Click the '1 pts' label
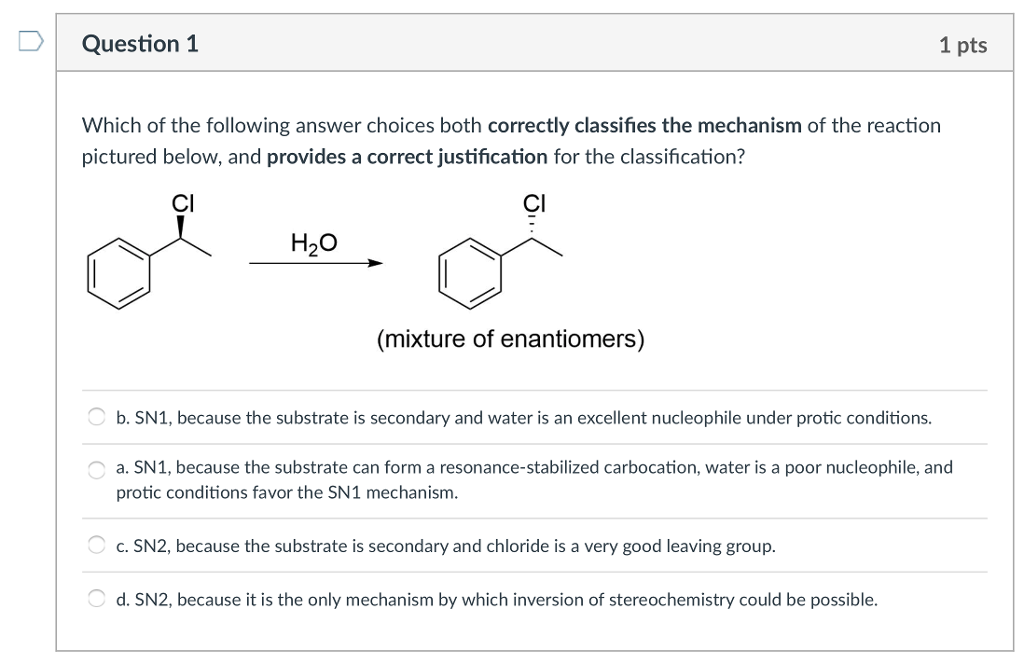 point(963,45)
